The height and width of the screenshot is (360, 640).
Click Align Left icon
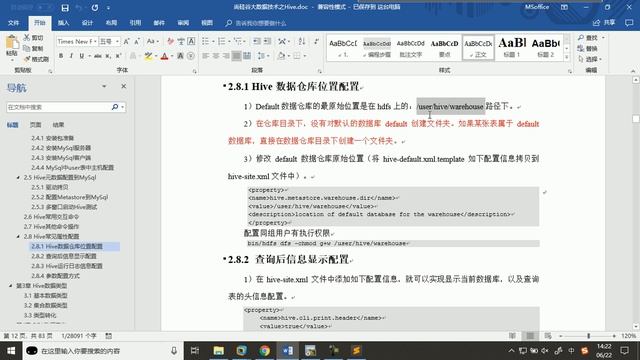pyautogui.click(x=205, y=56)
